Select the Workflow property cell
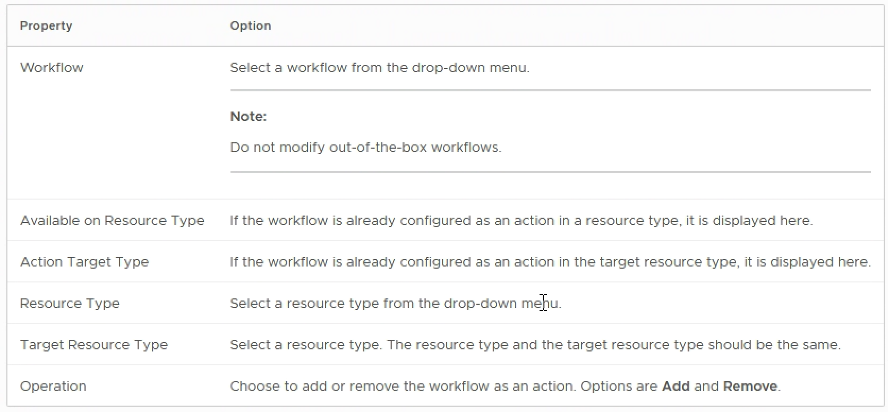The height and width of the screenshot is (412, 888). click(x=52, y=67)
